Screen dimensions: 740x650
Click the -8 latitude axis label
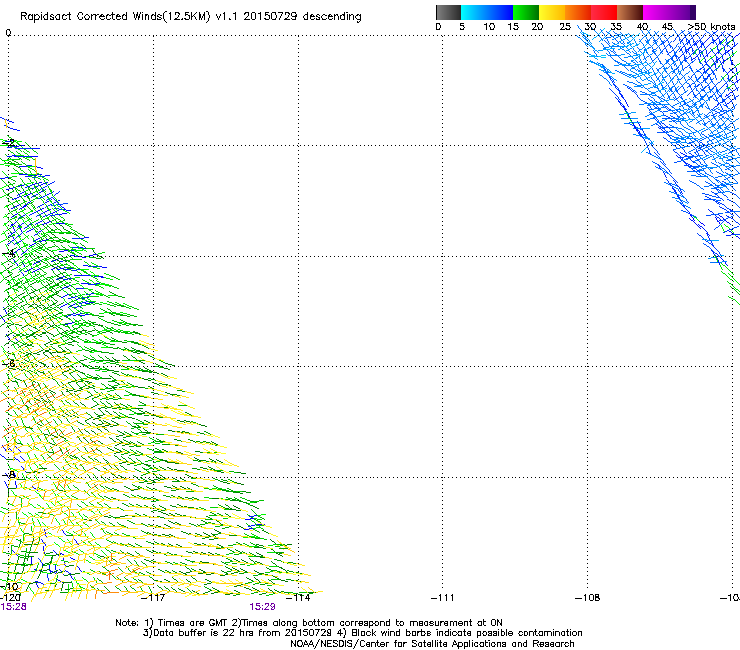pos(9,474)
